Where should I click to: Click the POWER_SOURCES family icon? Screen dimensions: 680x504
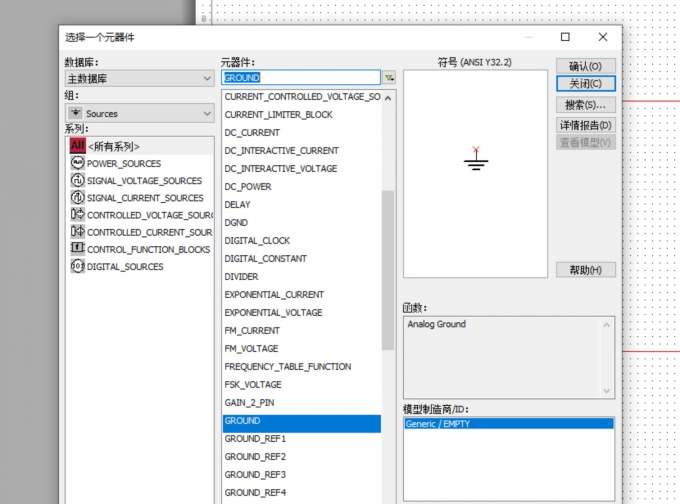coord(77,163)
